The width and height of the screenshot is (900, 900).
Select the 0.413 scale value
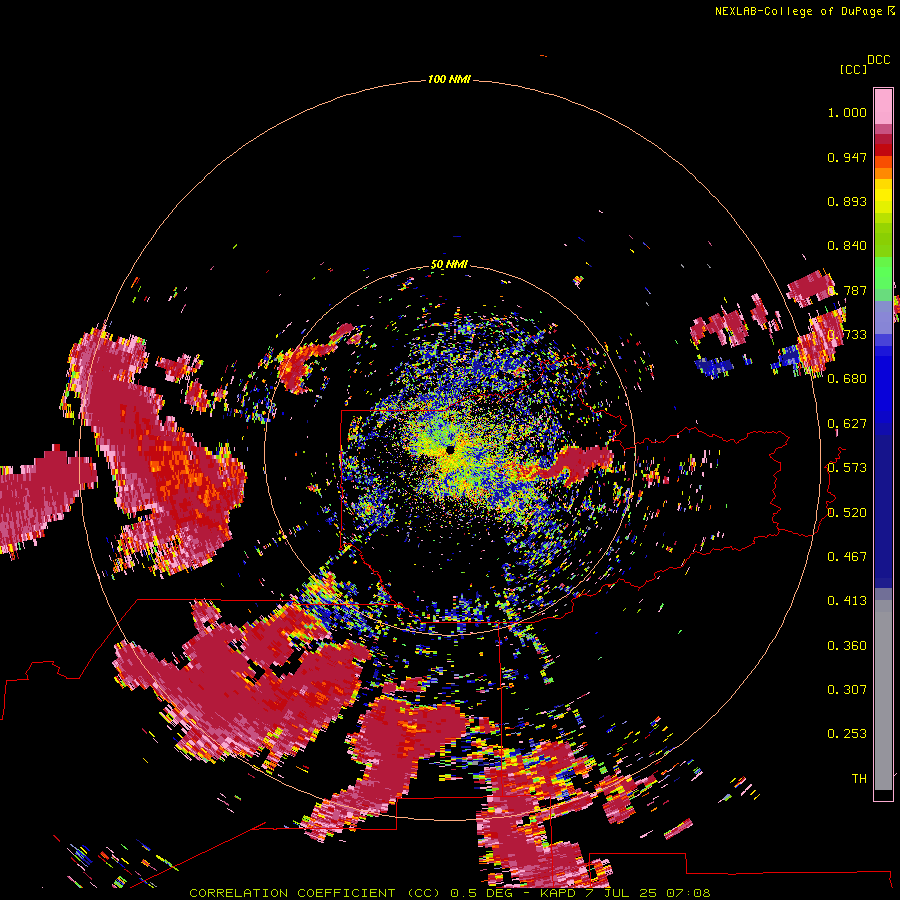pyautogui.click(x=847, y=601)
